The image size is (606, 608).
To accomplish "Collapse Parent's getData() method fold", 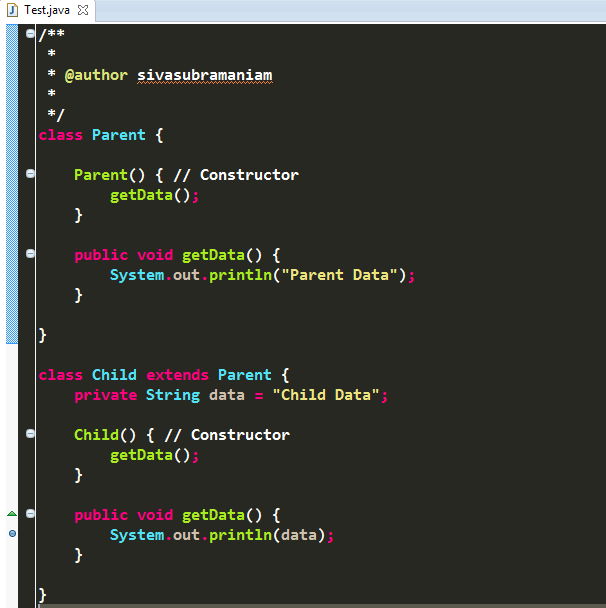I will click(x=30, y=254).
